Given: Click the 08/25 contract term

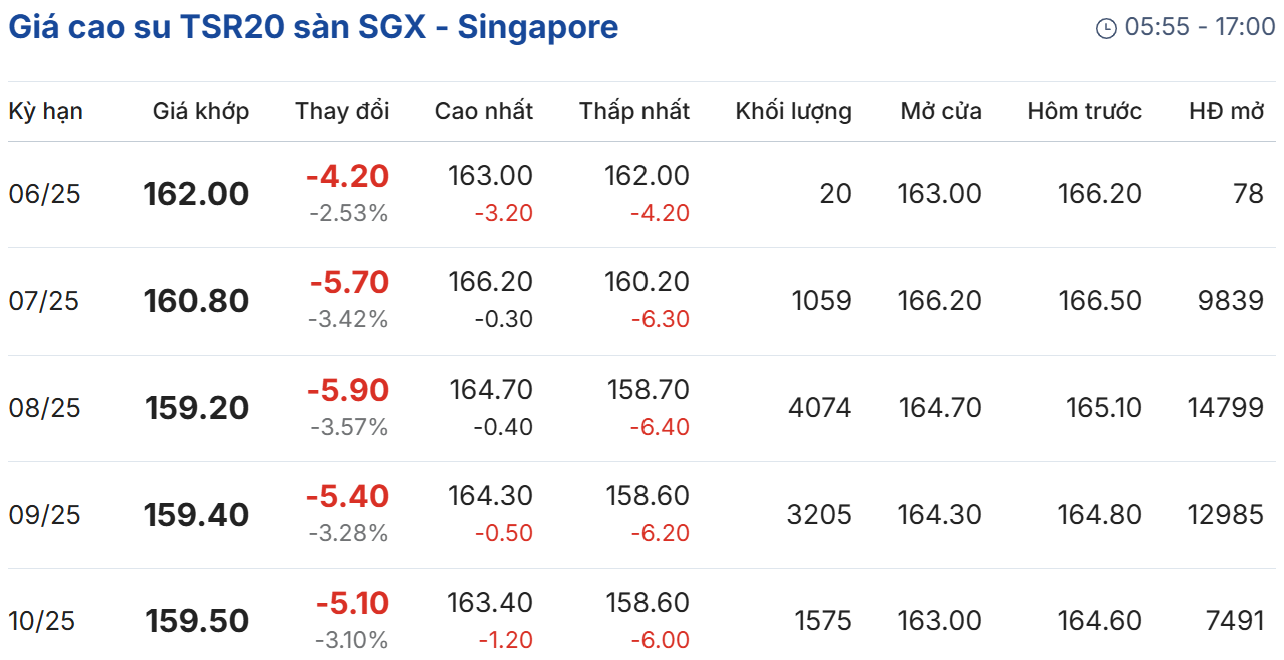Looking at the screenshot, I should pos(44,408).
